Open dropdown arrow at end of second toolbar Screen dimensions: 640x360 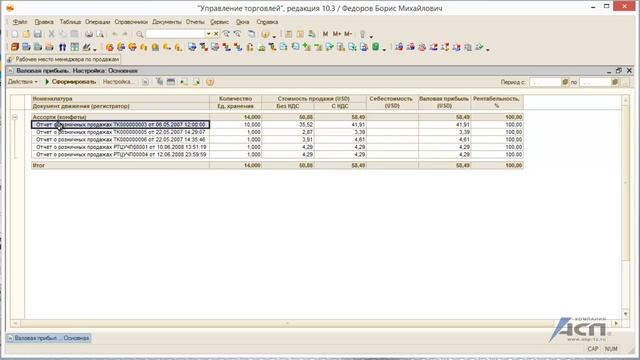pos(488,49)
